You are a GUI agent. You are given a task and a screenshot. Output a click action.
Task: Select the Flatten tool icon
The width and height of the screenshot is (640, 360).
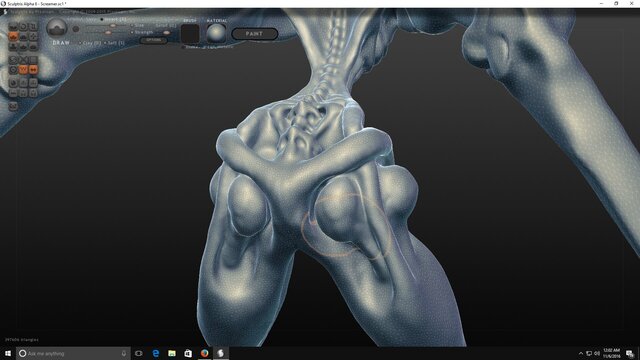click(23, 36)
